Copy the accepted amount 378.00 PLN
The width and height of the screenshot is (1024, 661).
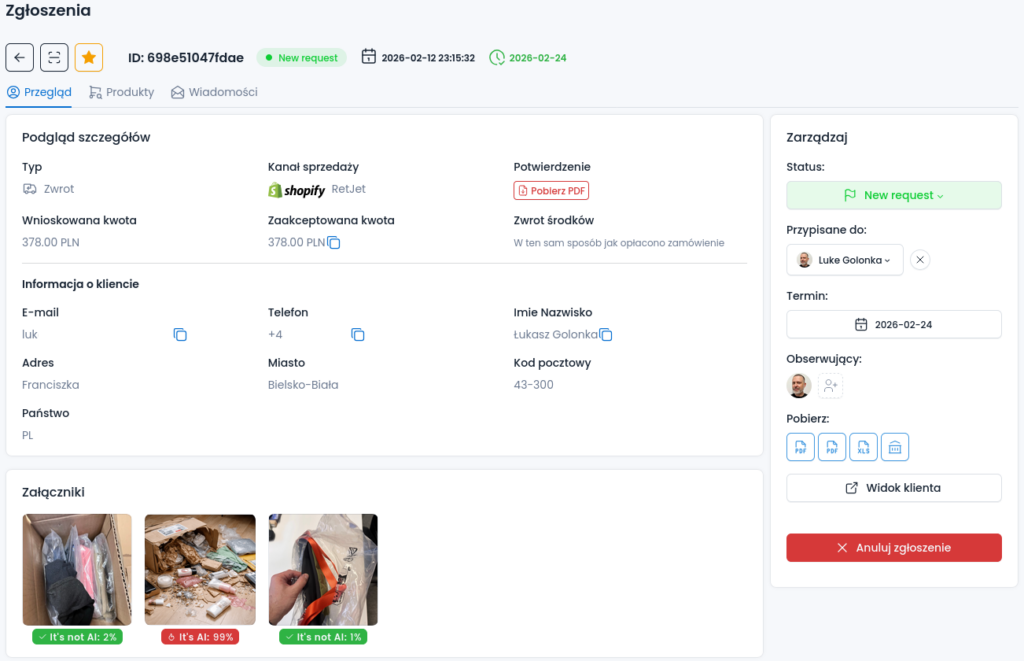pyautogui.click(x=334, y=243)
